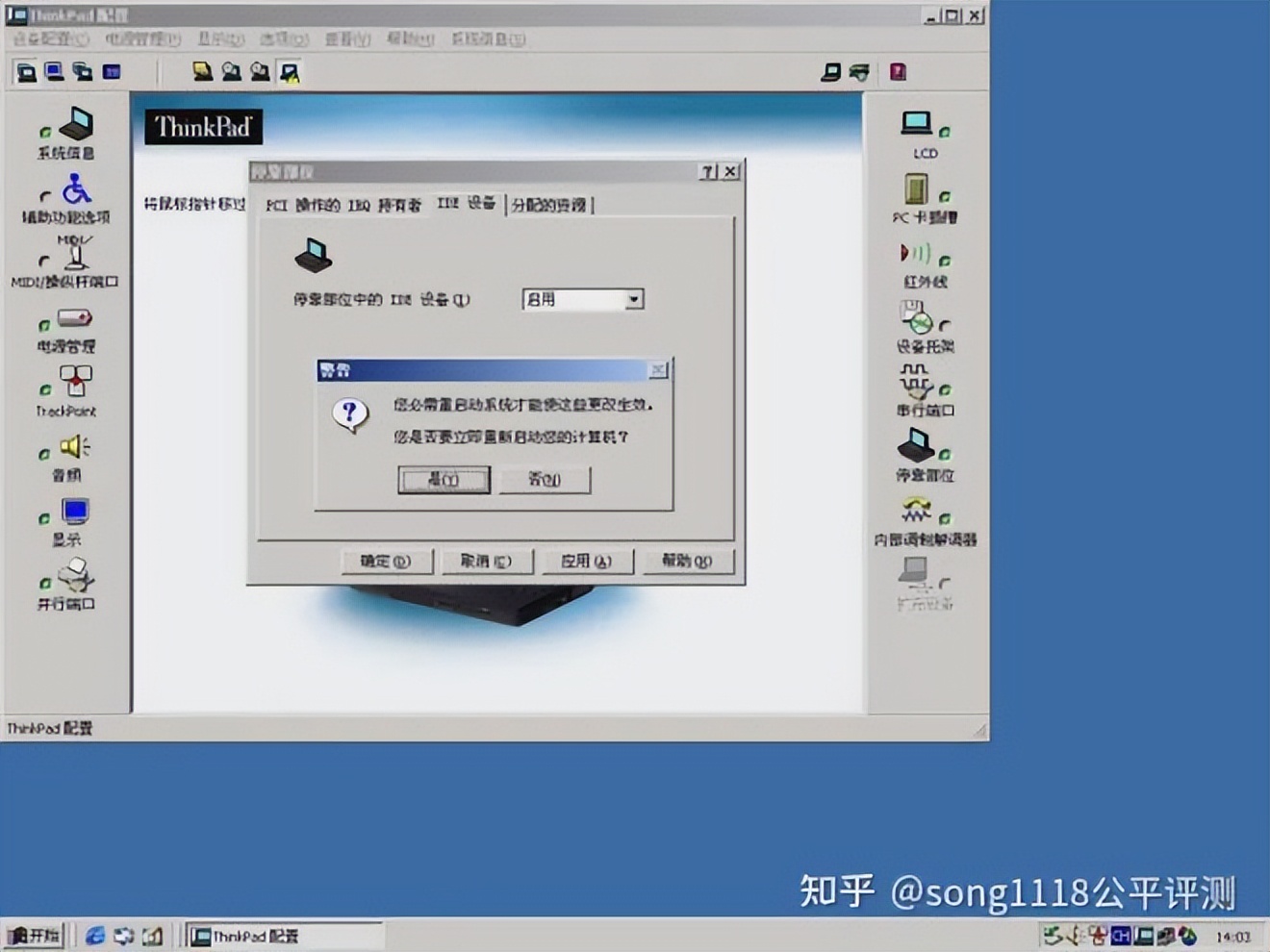Click the 14:03 clock in system tray
This screenshot has height=952, width=1270.
pyautogui.click(x=1233, y=937)
